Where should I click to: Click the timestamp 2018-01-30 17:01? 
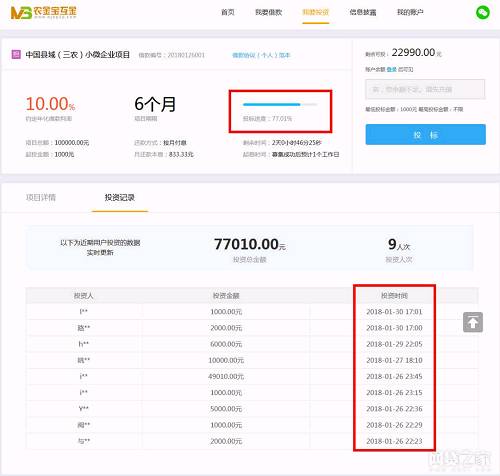394,312
